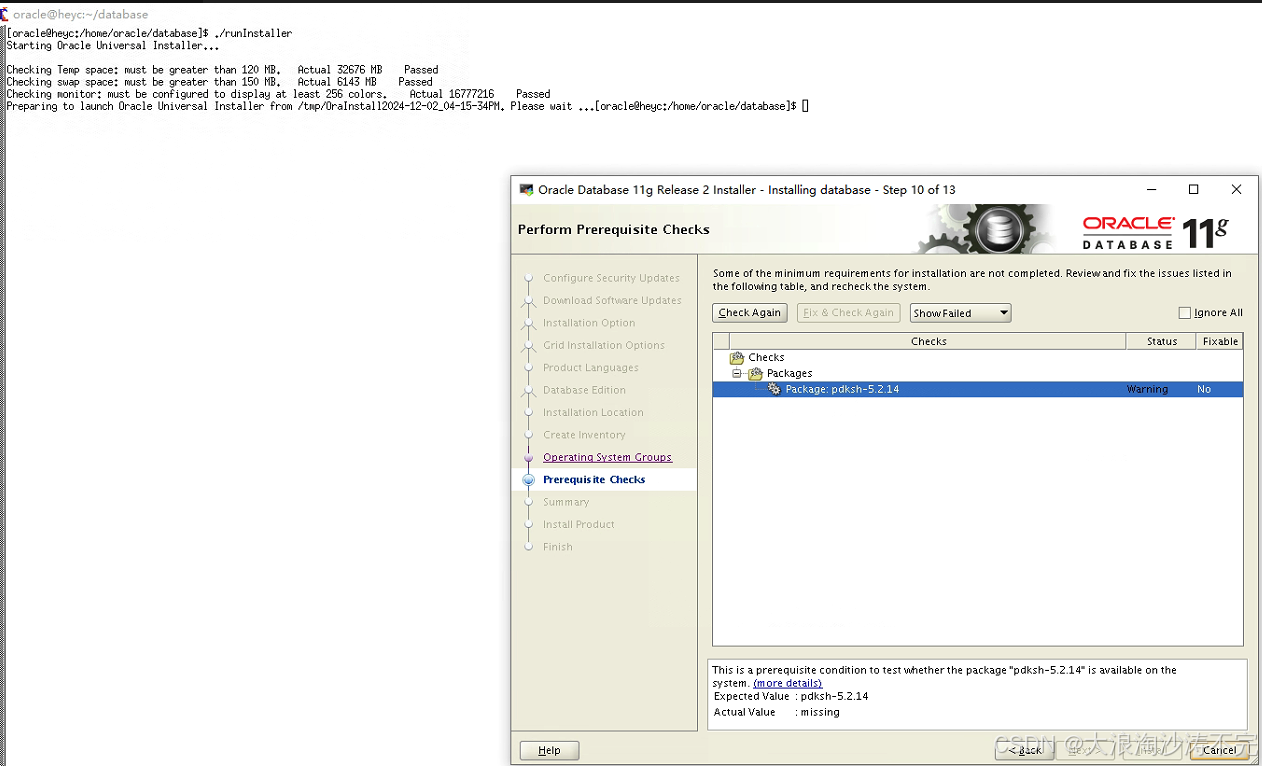Click the oracle@heyc terminal title text

coord(80,15)
